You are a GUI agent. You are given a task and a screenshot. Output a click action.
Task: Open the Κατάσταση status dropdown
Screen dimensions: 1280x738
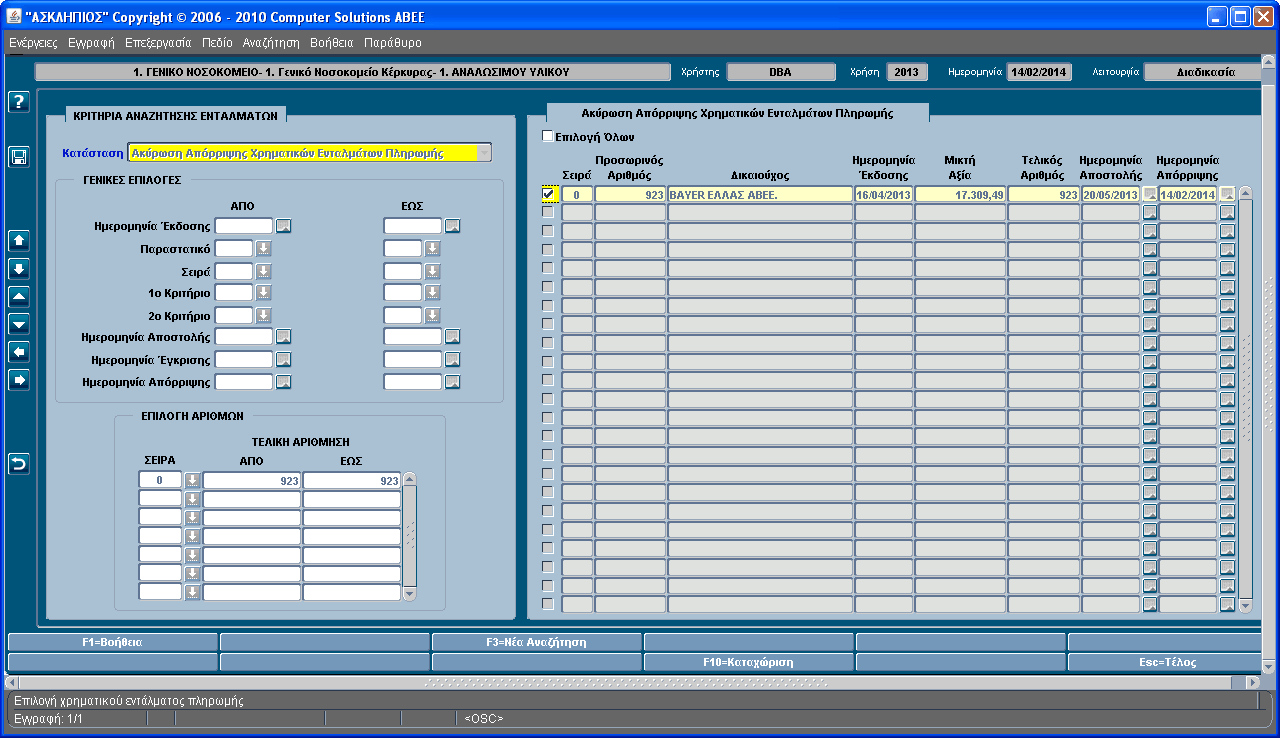(x=484, y=153)
